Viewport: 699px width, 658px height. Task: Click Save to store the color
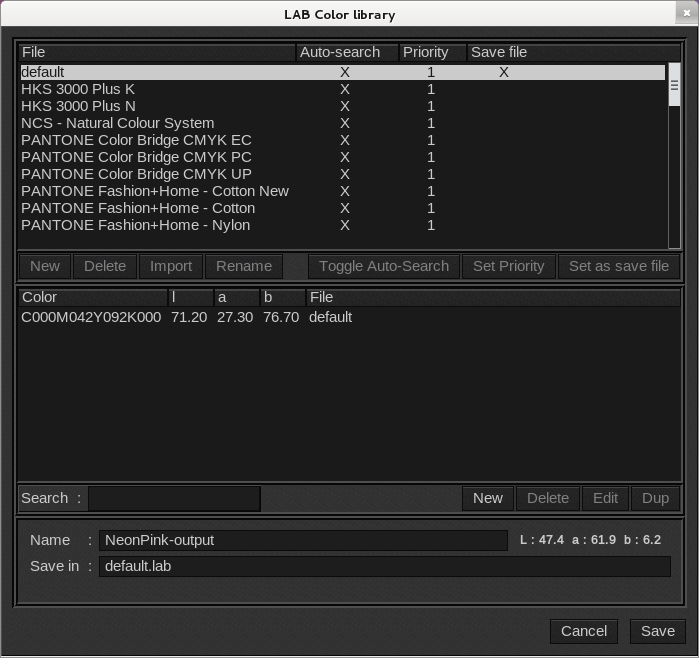pos(657,631)
